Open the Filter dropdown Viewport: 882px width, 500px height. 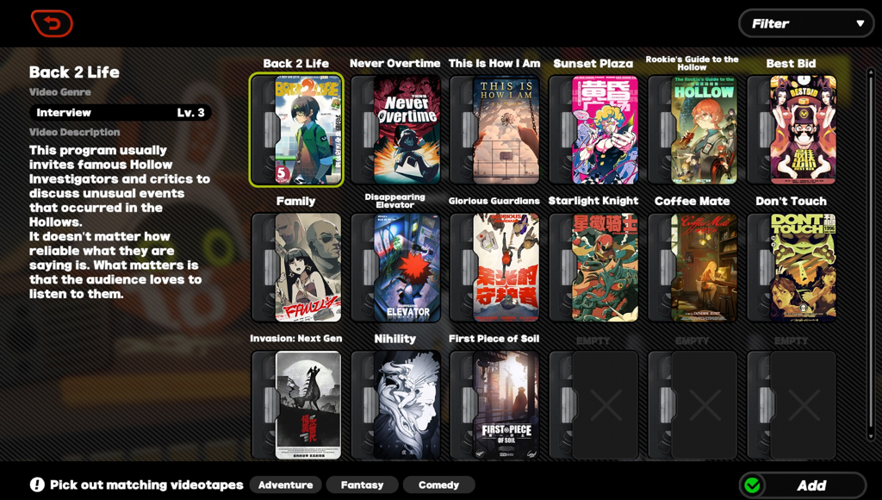[805, 23]
